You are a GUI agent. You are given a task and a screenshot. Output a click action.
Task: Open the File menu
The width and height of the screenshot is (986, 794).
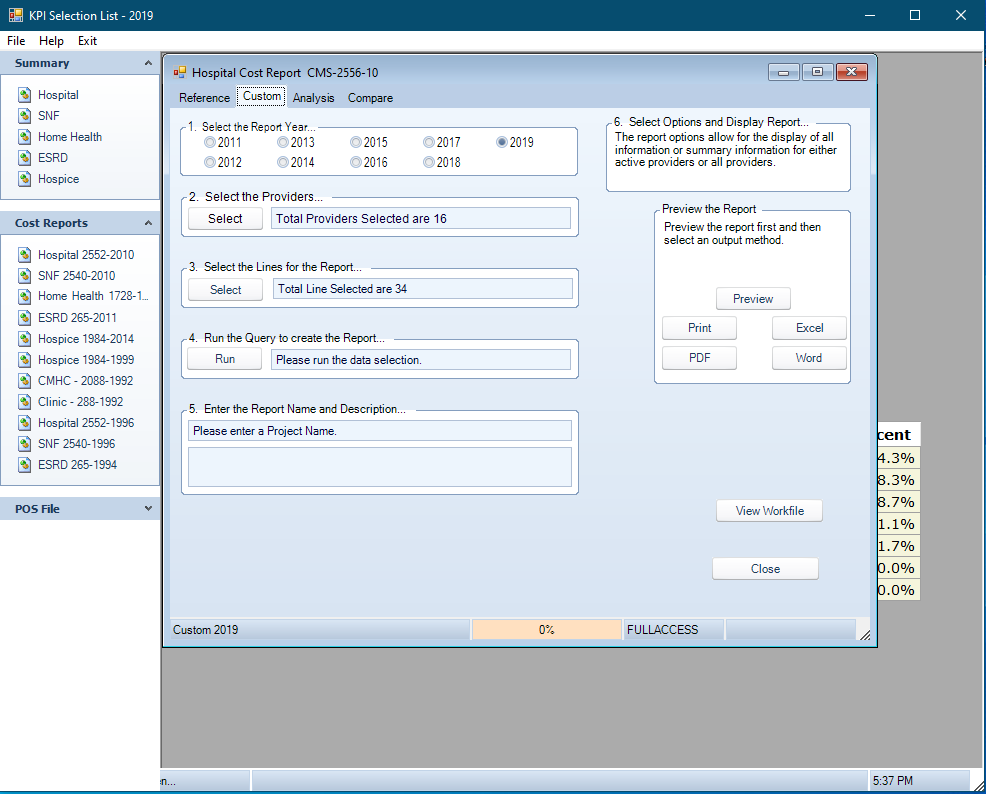pos(16,41)
